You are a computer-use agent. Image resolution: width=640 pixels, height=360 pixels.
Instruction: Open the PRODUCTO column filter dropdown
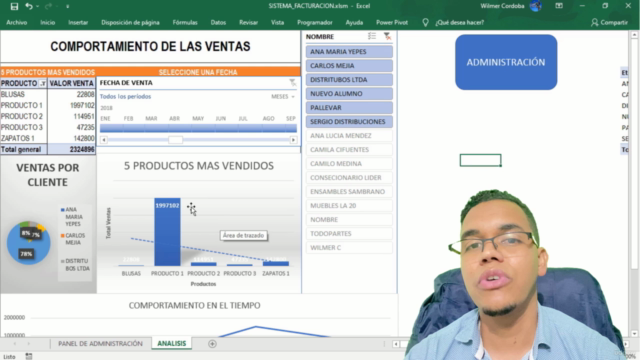pyautogui.click(x=42, y=83)
